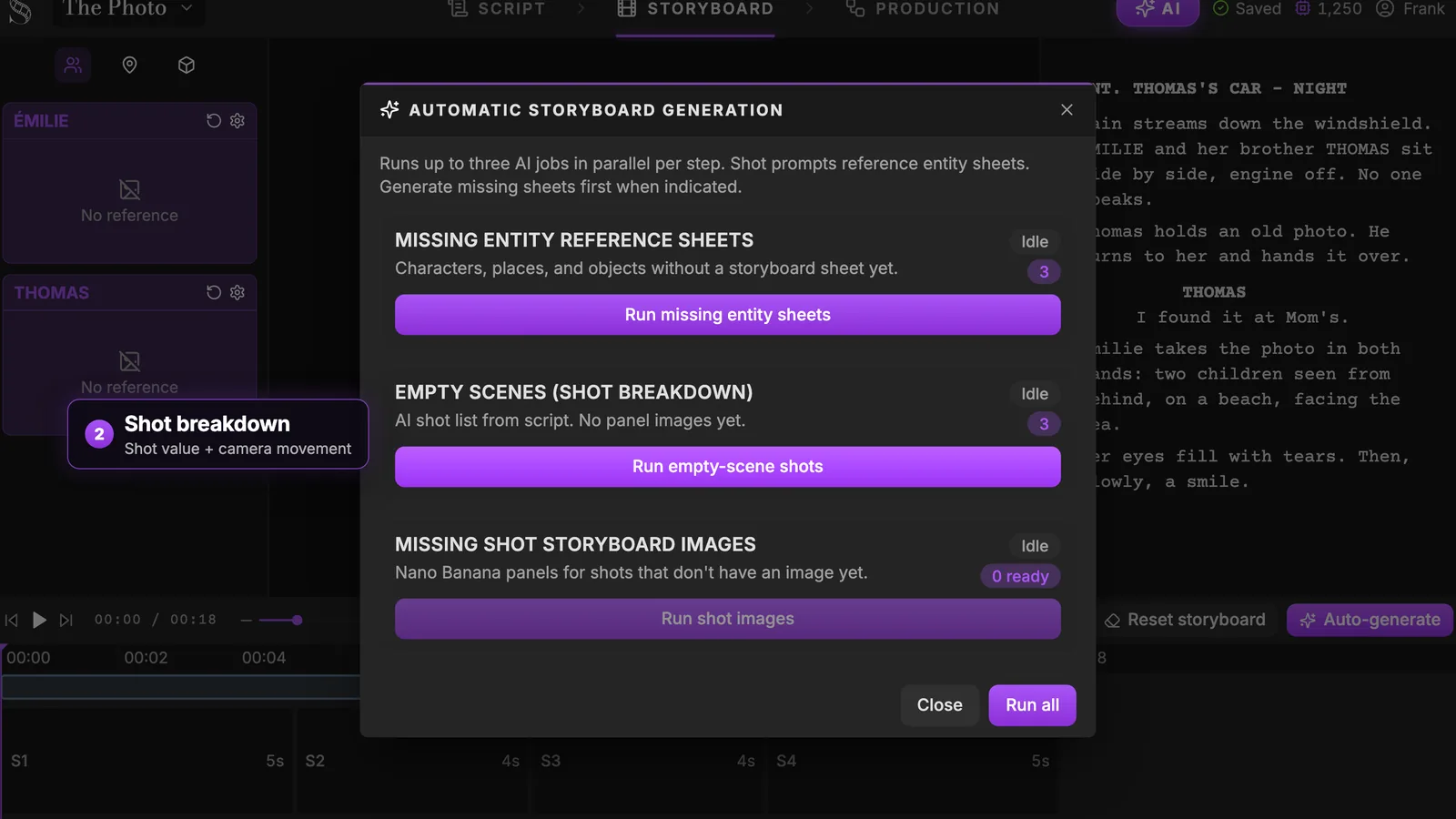Click Émilie's No reference thumbnail
The width and height of the screenshot is (1456, 819).
point(129,200)
